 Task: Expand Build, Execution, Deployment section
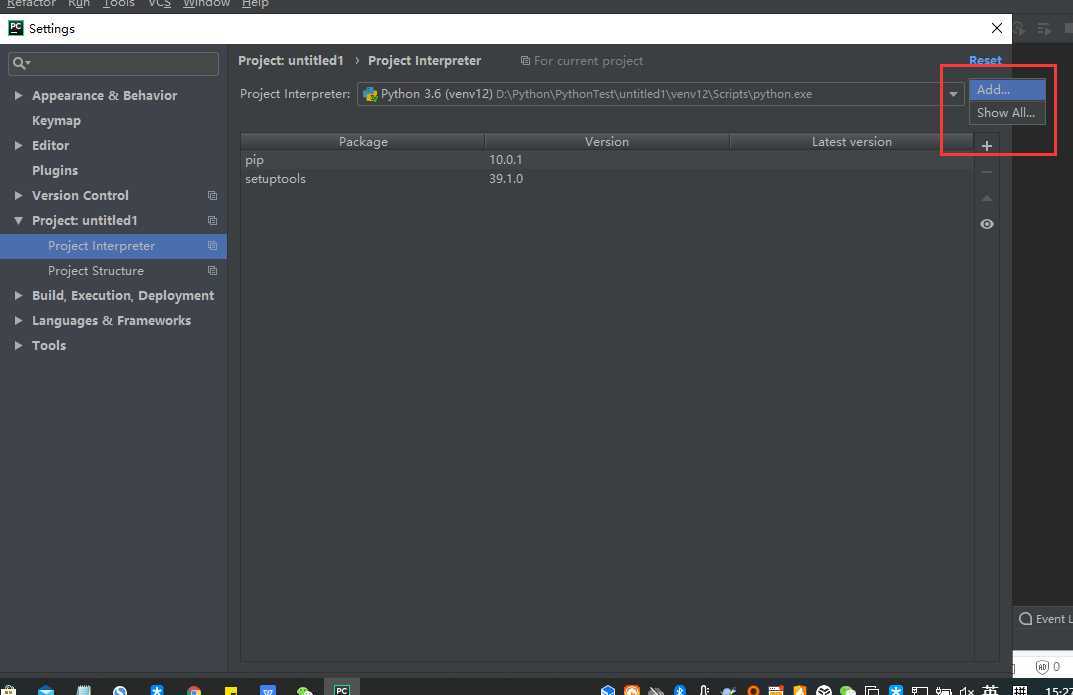point(18,296)
